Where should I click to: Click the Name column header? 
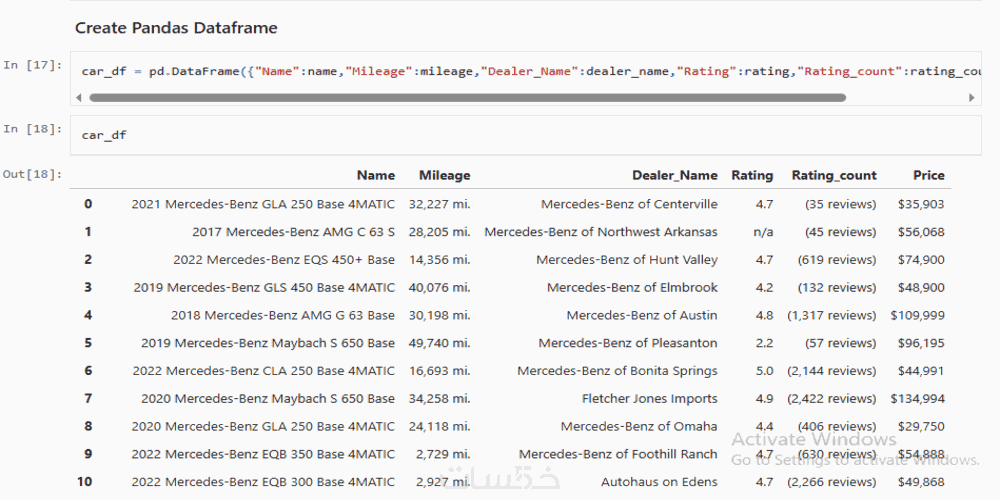(376, 175)
